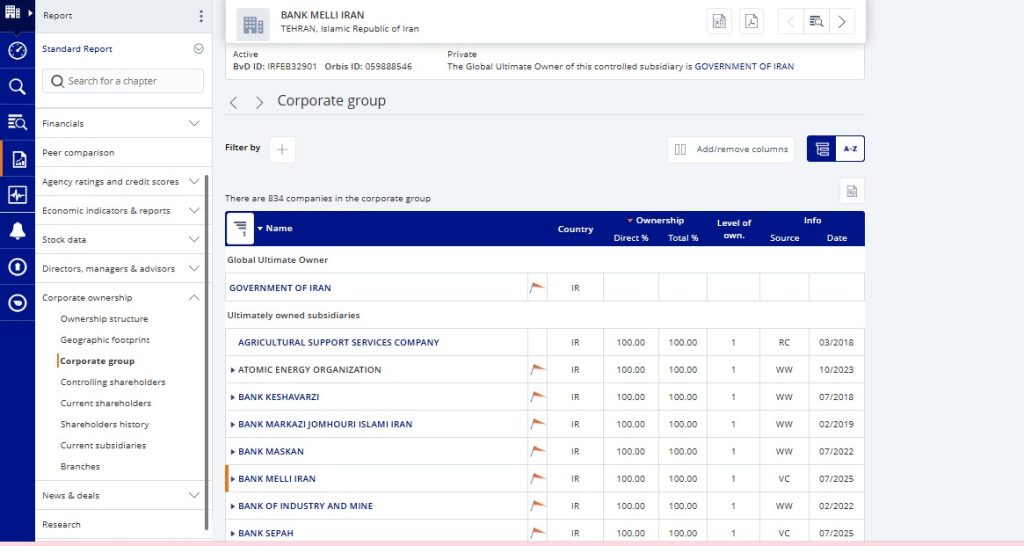Follow the GOVERNMENT OF IRAN owner link in the header
This screenshot has height=546, width=1024.
(x=744, y=66)
